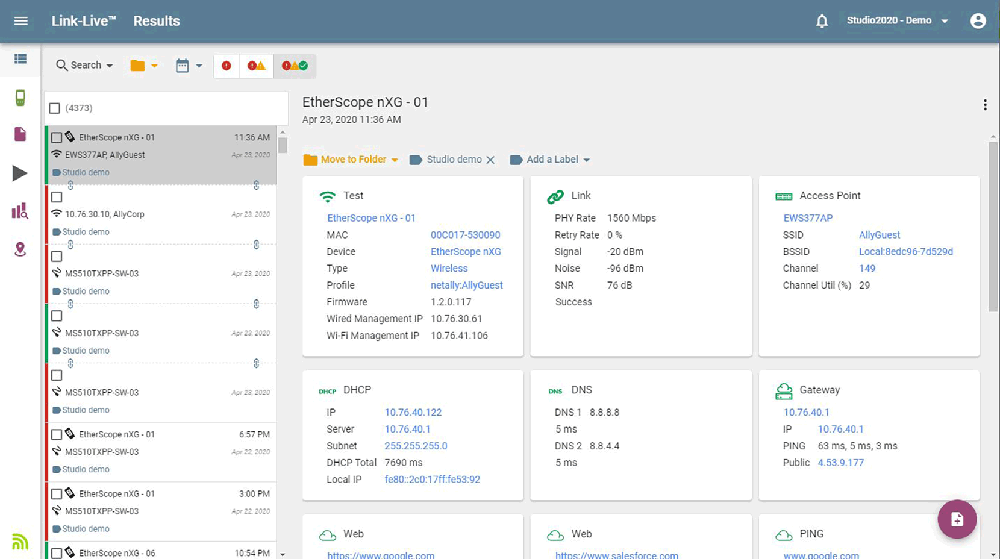Open the uploaded files sidebar icon
The width and height of the screenshot is (1000, 559).
(x=20, y=134)
